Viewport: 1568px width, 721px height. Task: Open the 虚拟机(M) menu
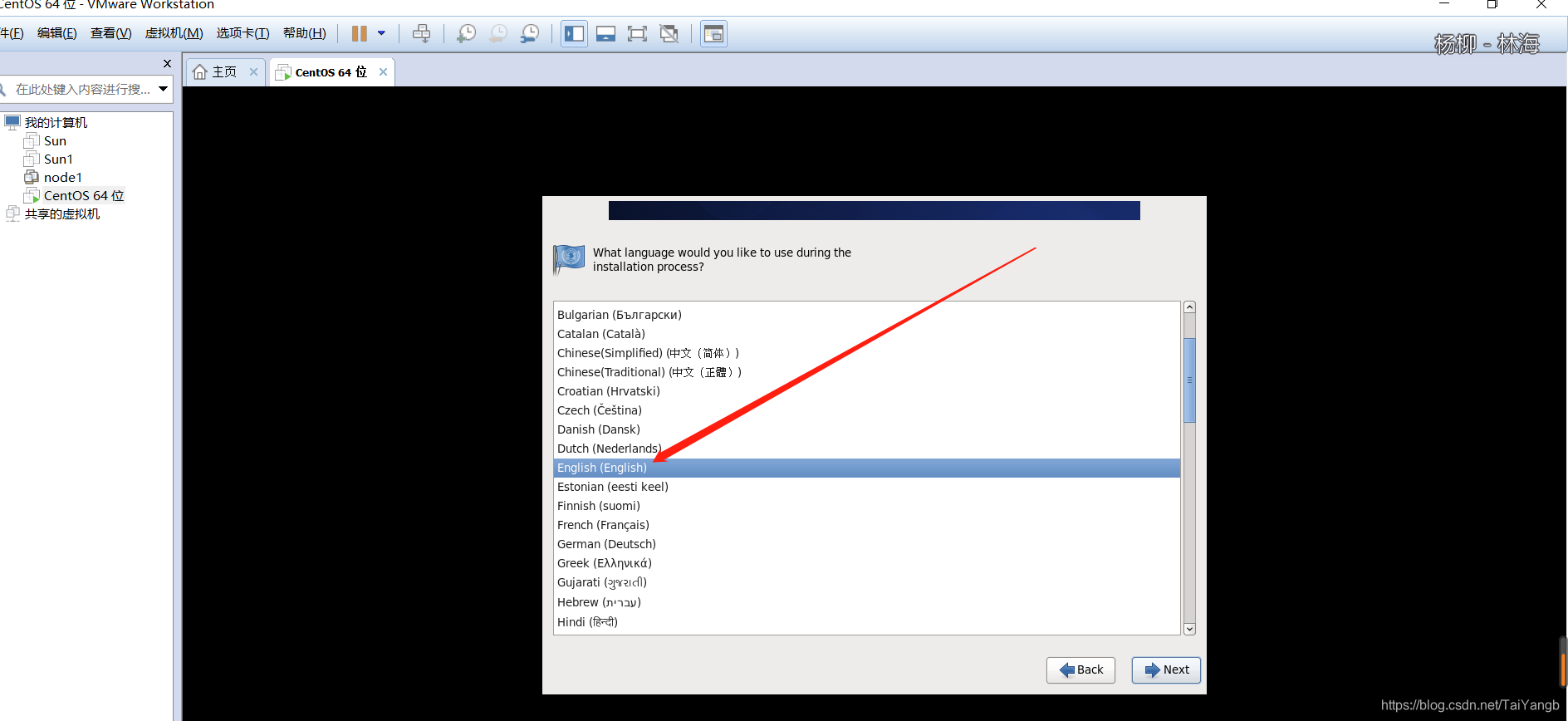point(174,33)
